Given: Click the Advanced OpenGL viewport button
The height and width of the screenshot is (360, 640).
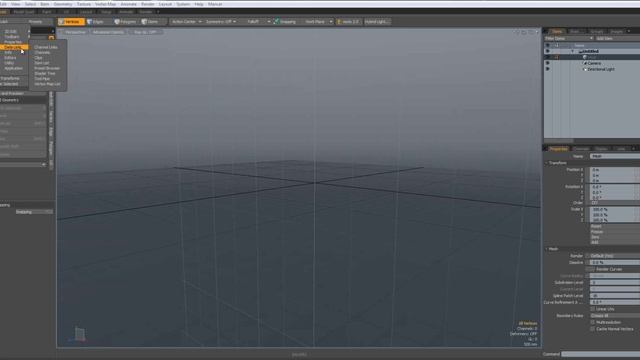Looking at the screenshot, I should point(108,32).
